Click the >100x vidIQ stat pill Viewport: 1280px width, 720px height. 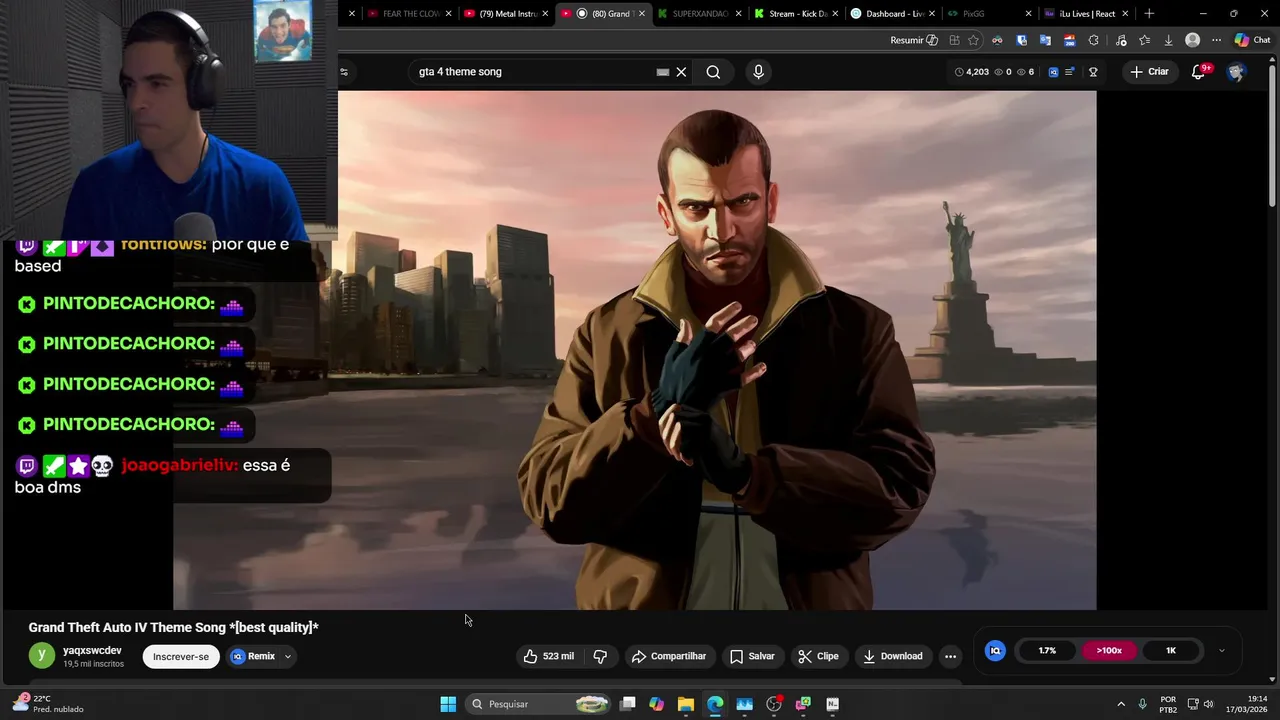[1109, 651]
